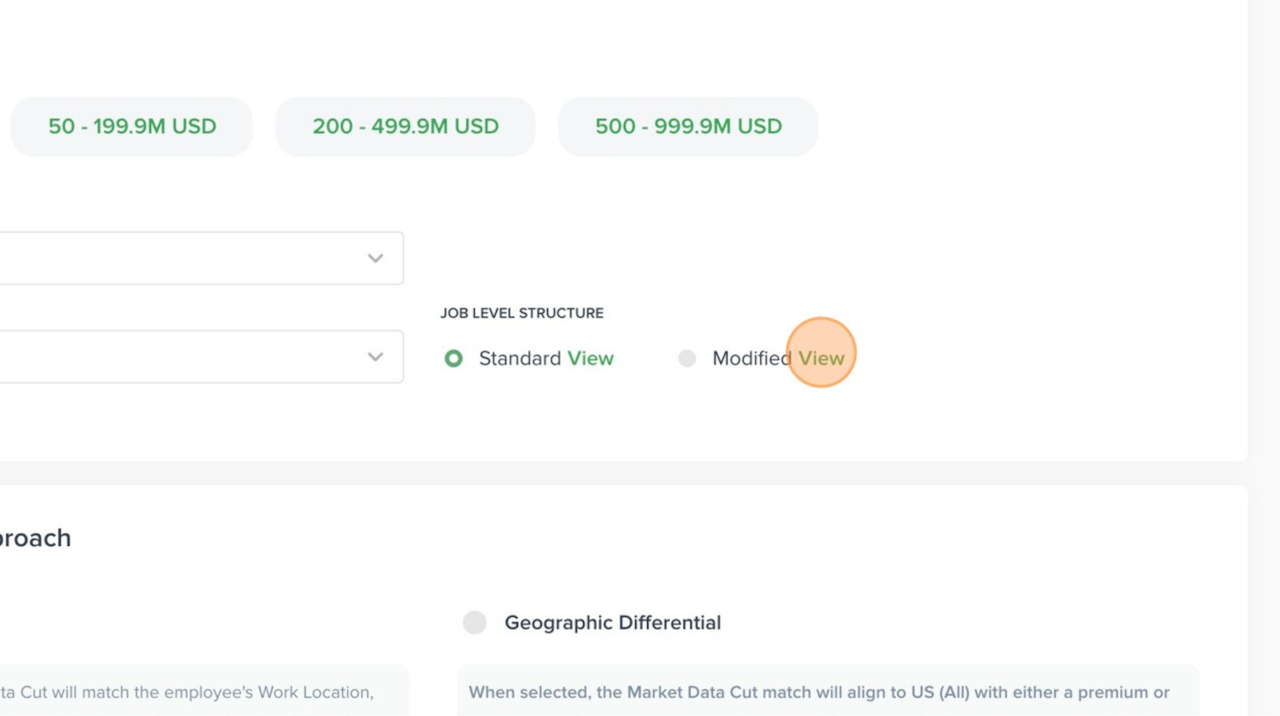Click the Work Location description box
This screenshot has height=716, width=1280.
click(x=200, y=691)
